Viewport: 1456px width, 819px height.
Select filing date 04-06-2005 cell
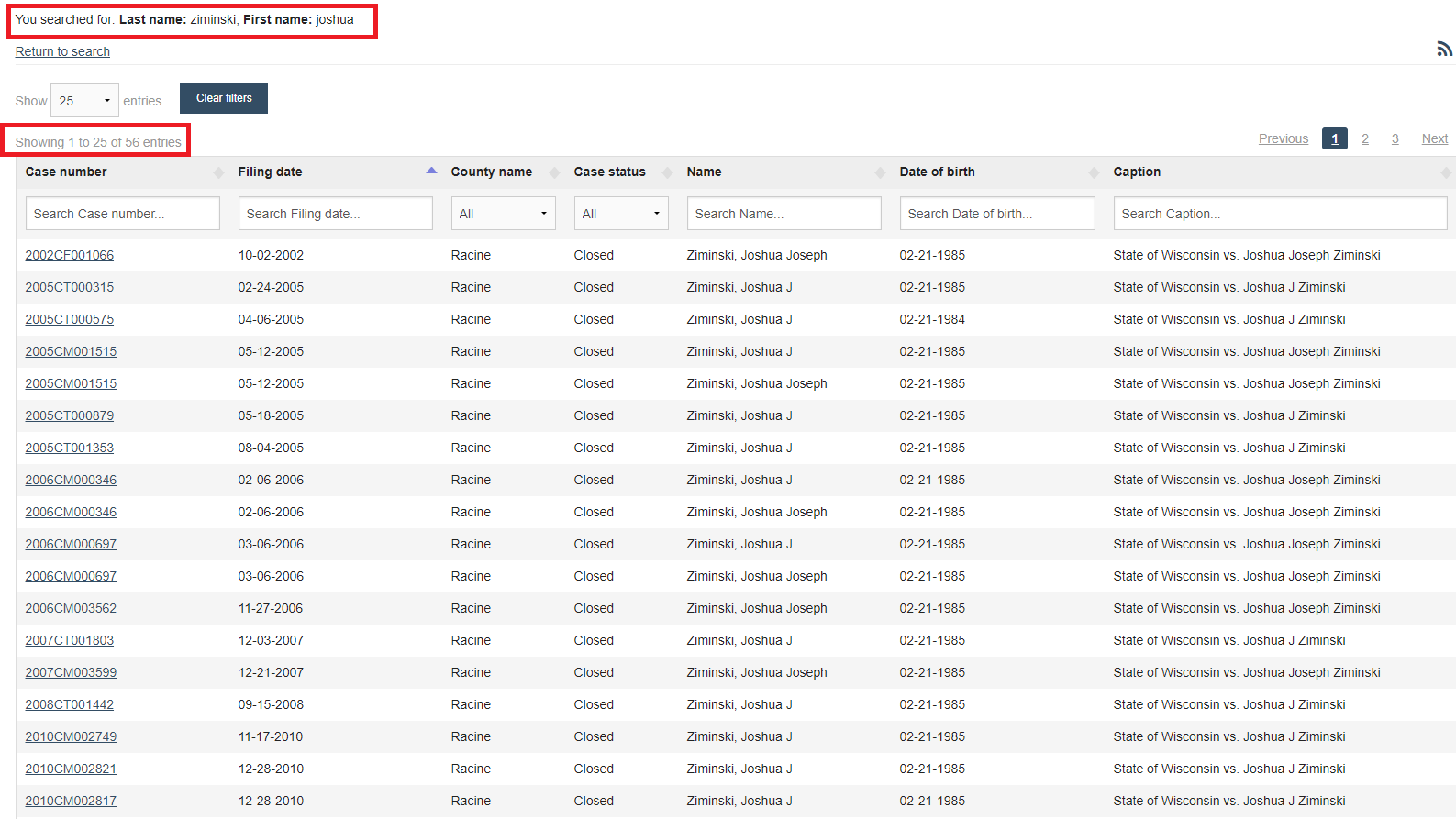pyautogui.click(x=271, y=319)
